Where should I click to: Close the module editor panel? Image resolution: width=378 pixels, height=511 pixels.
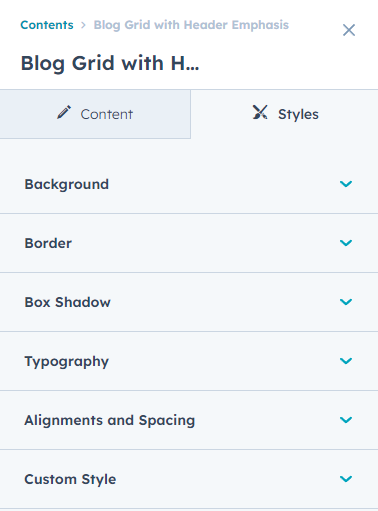pos(349,30)
